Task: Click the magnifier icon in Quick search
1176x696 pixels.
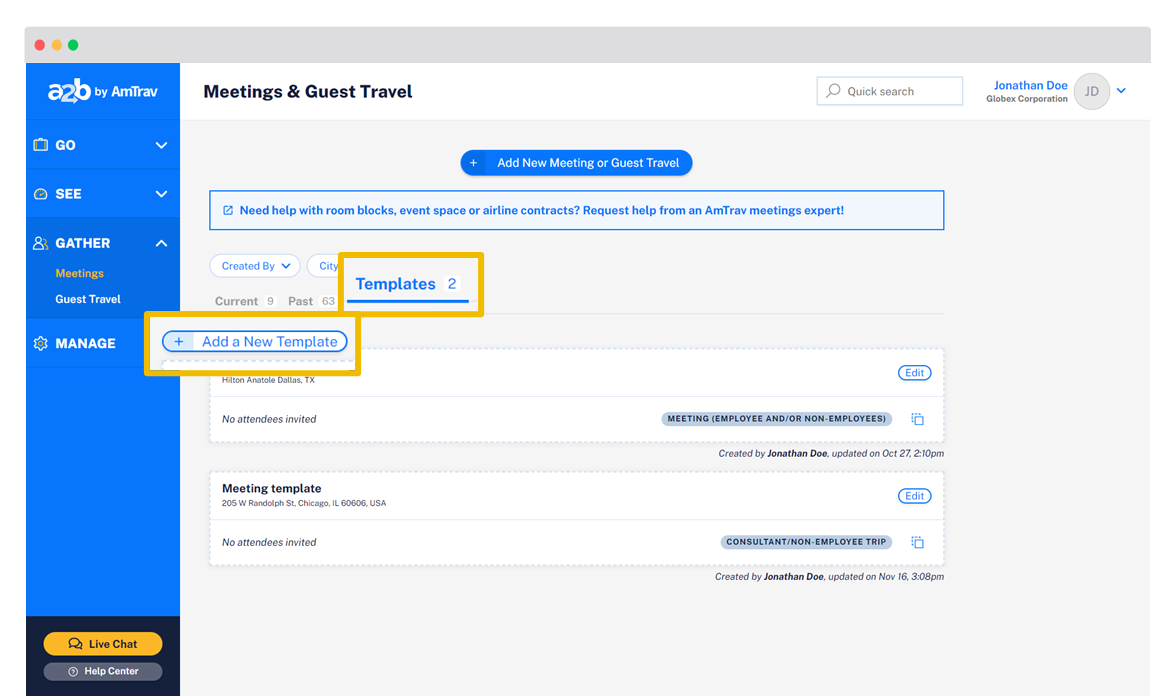Action: tap(833, 90)
